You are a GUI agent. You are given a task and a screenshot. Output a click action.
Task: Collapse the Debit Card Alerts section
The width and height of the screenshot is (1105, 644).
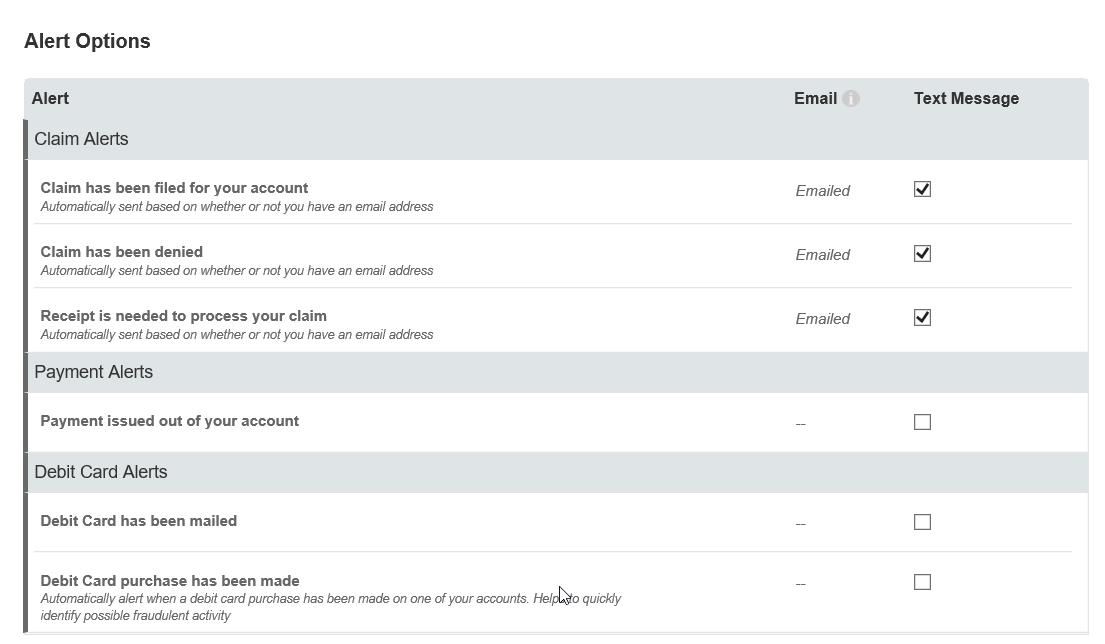pyautogui.click(x=100, y=472)
